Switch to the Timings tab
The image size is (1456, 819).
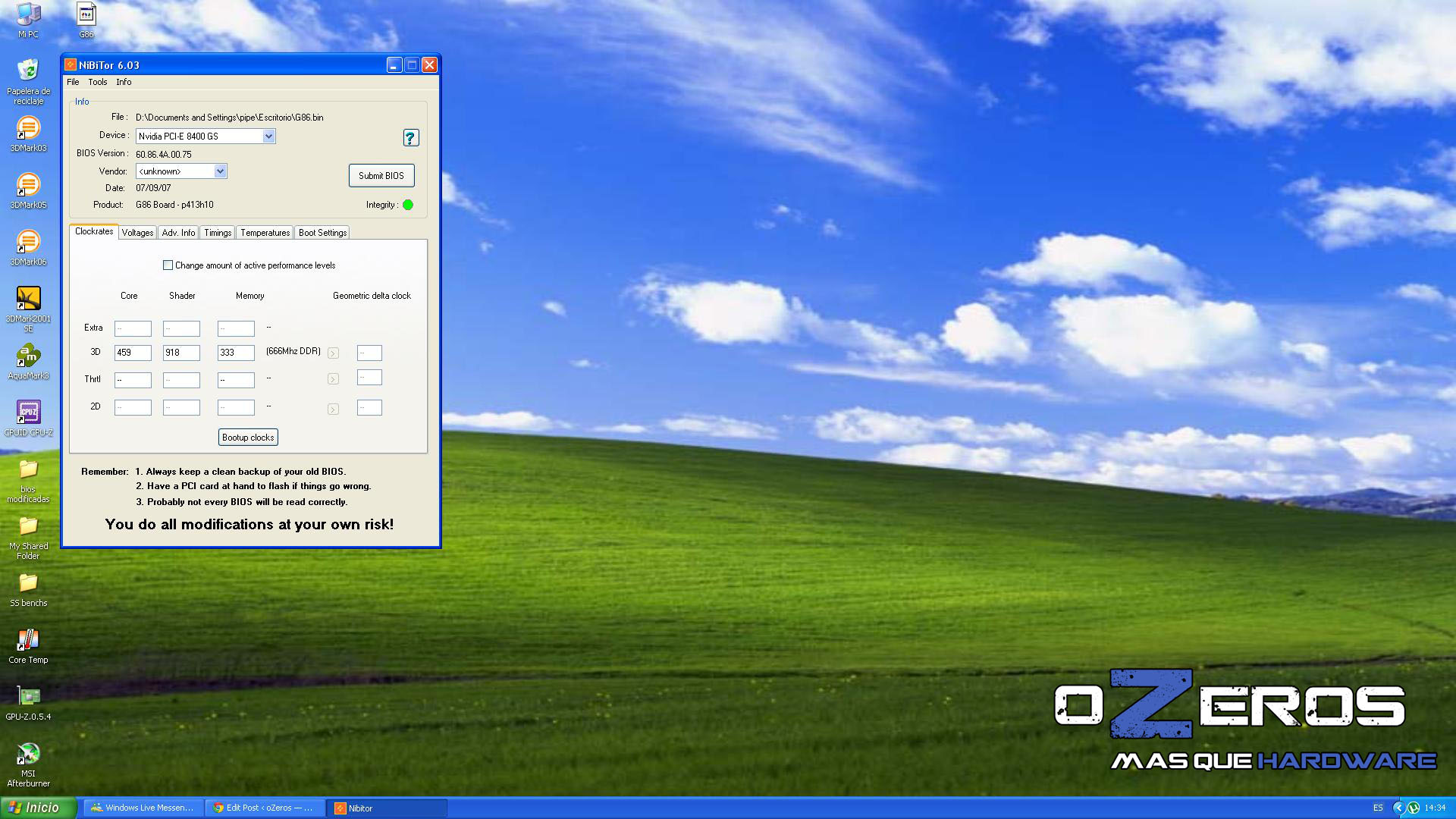(x=218, y=233)
